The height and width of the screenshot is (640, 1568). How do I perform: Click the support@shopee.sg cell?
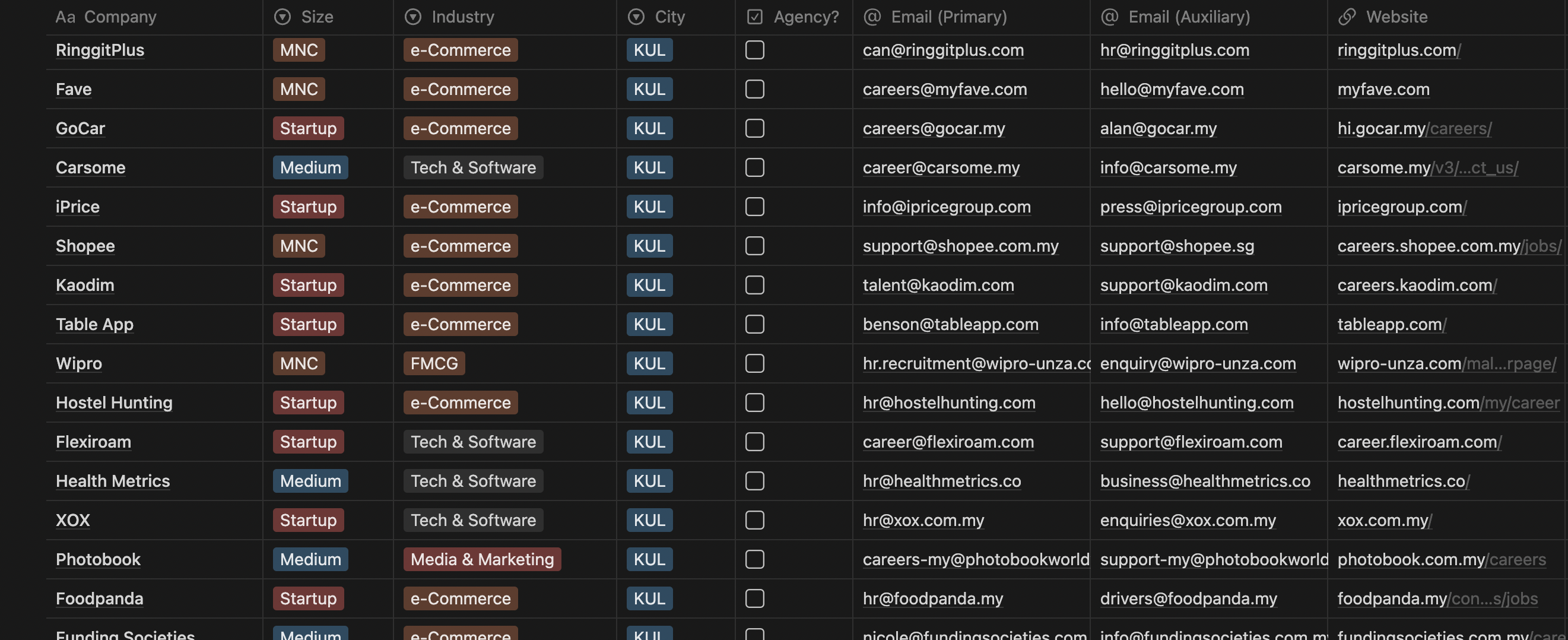click(x=1208, y=246)
